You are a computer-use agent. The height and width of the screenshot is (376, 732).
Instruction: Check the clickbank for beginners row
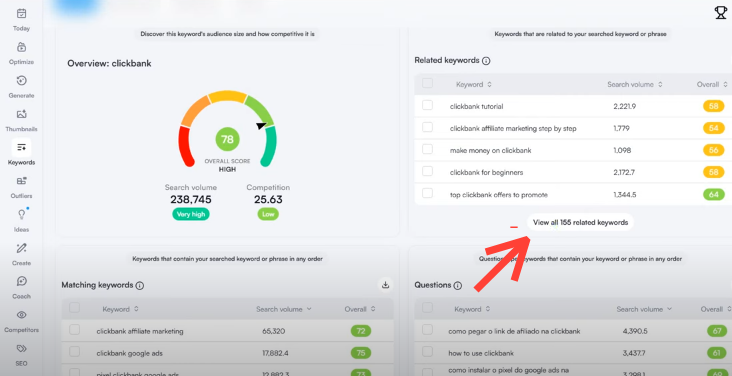427,171
